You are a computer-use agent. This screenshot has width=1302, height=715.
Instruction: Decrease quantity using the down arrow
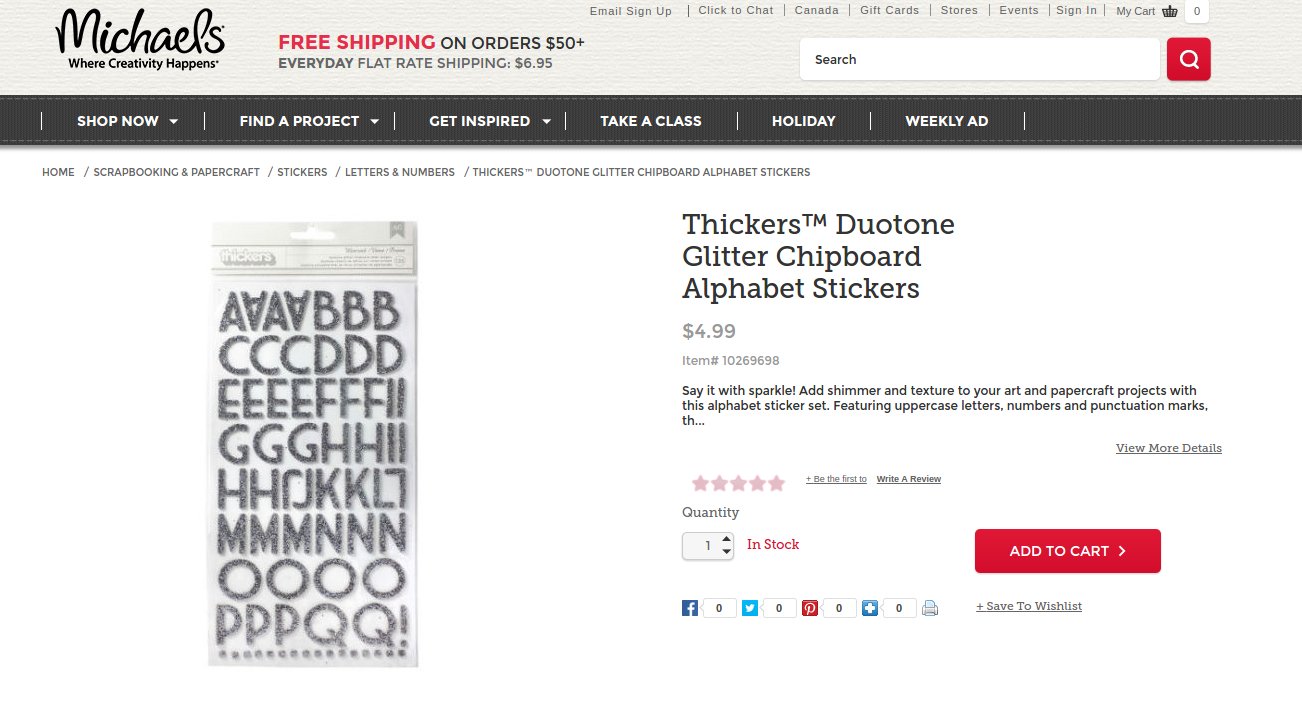[x=725, y=551]
